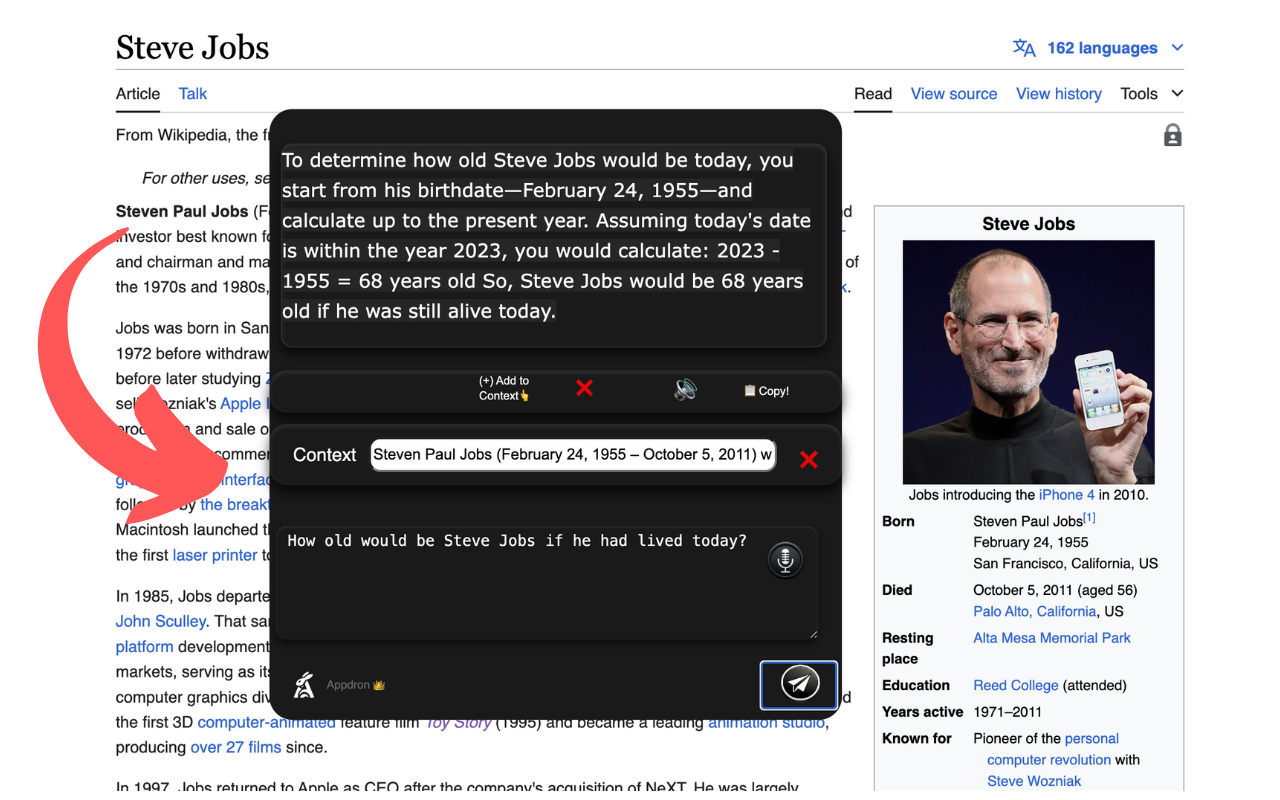Click the speaker read-aloud icon
The image size is (1280, 800).
coord(685,390)
